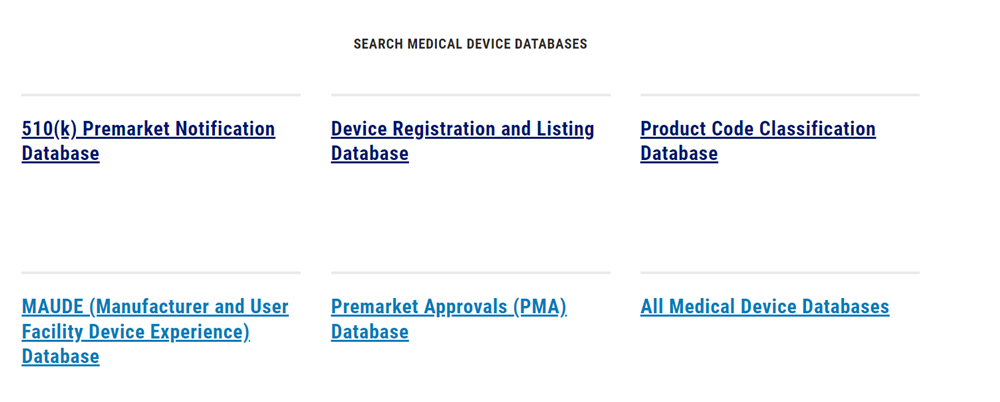Click divider line above Premarket Approvals (PMA)
The width and height of the screenshot is (1000, 402).
point(471,273)
